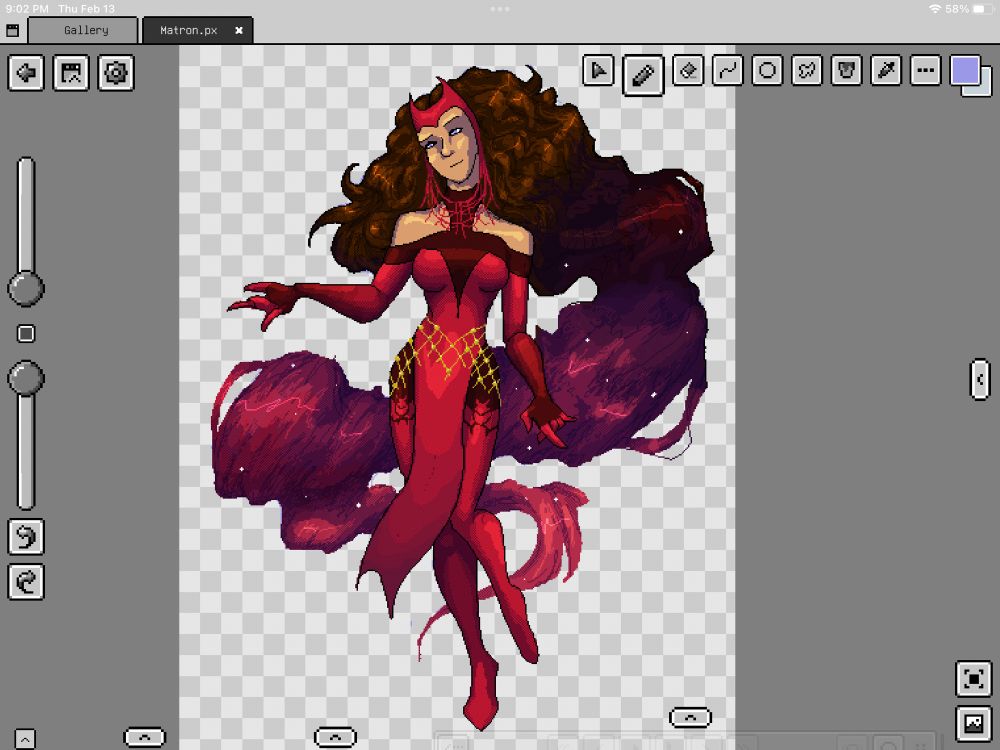Tap the three dots multitasking indicator

click(x=499, y=9)
